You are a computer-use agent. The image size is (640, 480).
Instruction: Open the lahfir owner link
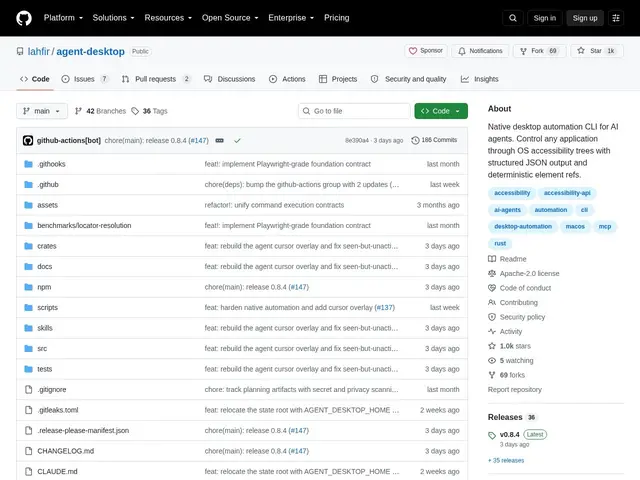point(38,51)
